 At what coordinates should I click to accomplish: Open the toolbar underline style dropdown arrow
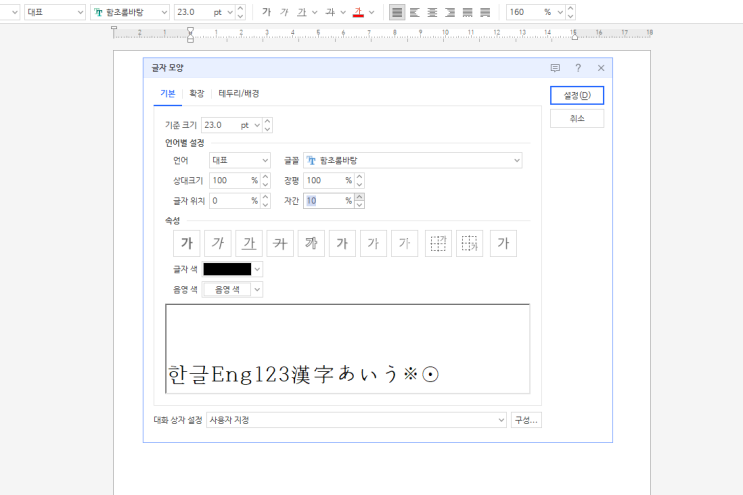pyautogui.click(x=315, y=12)
